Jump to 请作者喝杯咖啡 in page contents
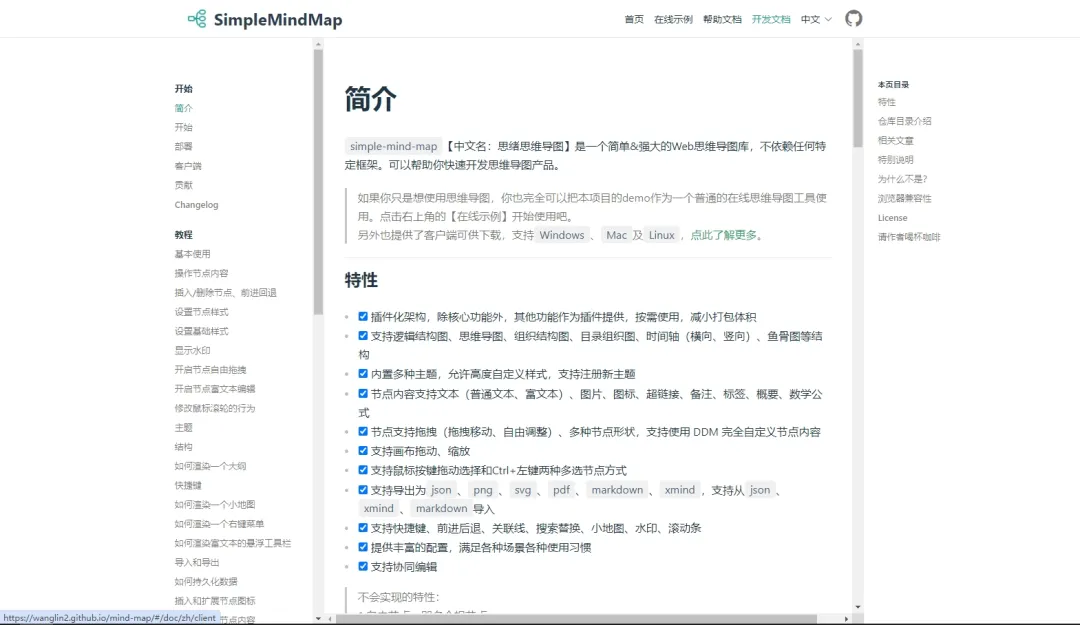 (909, 237)
